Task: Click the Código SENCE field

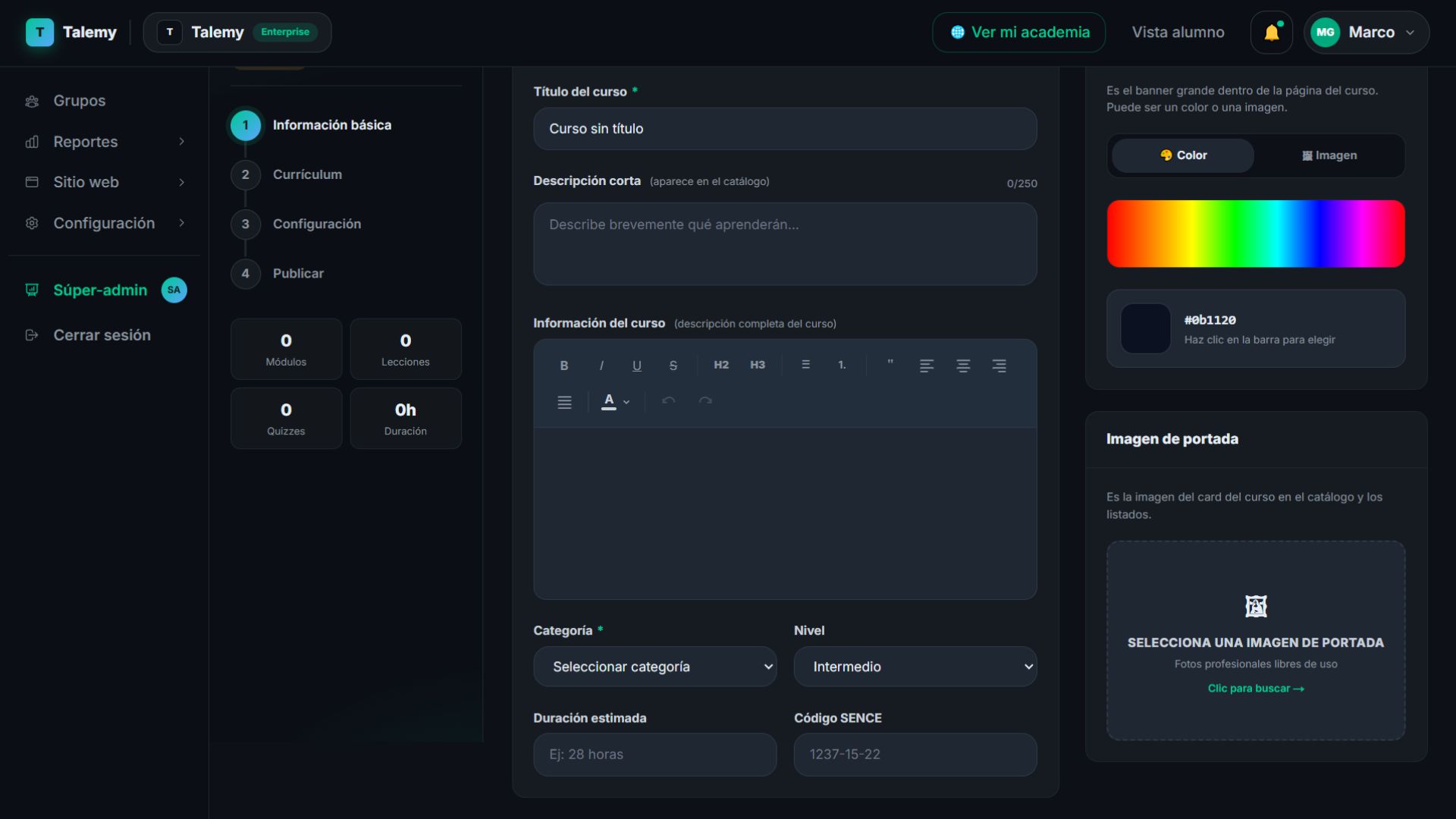Action: point(915,755)
